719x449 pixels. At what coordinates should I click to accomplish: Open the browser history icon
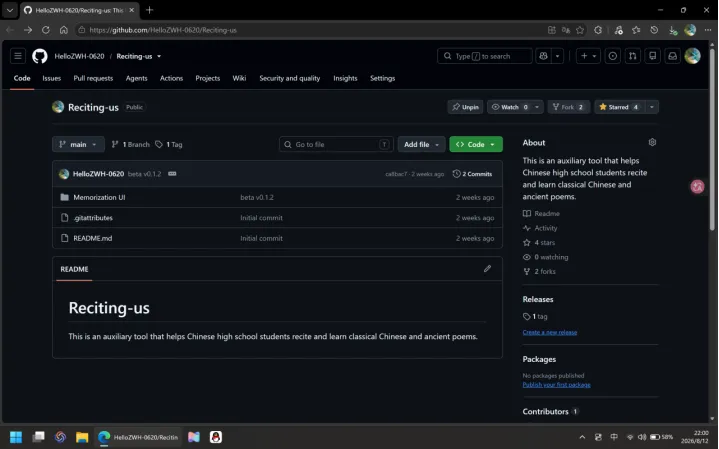click(654, 30)
